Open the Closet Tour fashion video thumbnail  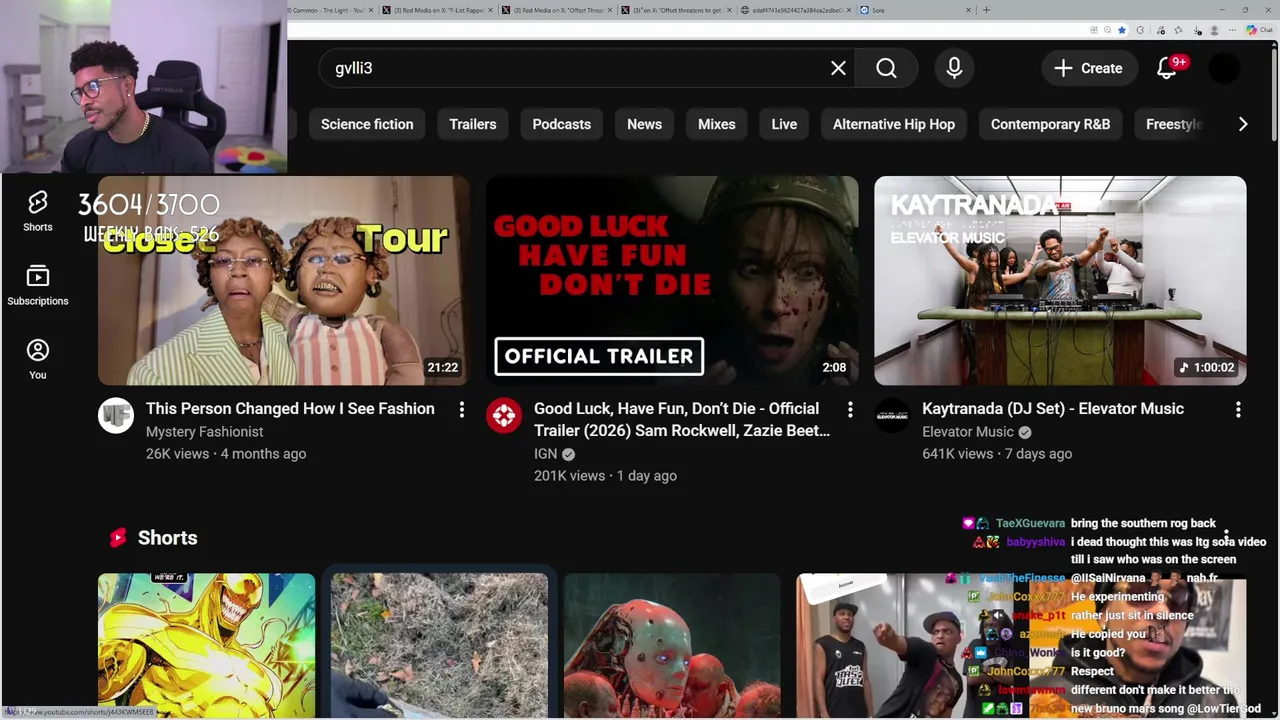284,280
